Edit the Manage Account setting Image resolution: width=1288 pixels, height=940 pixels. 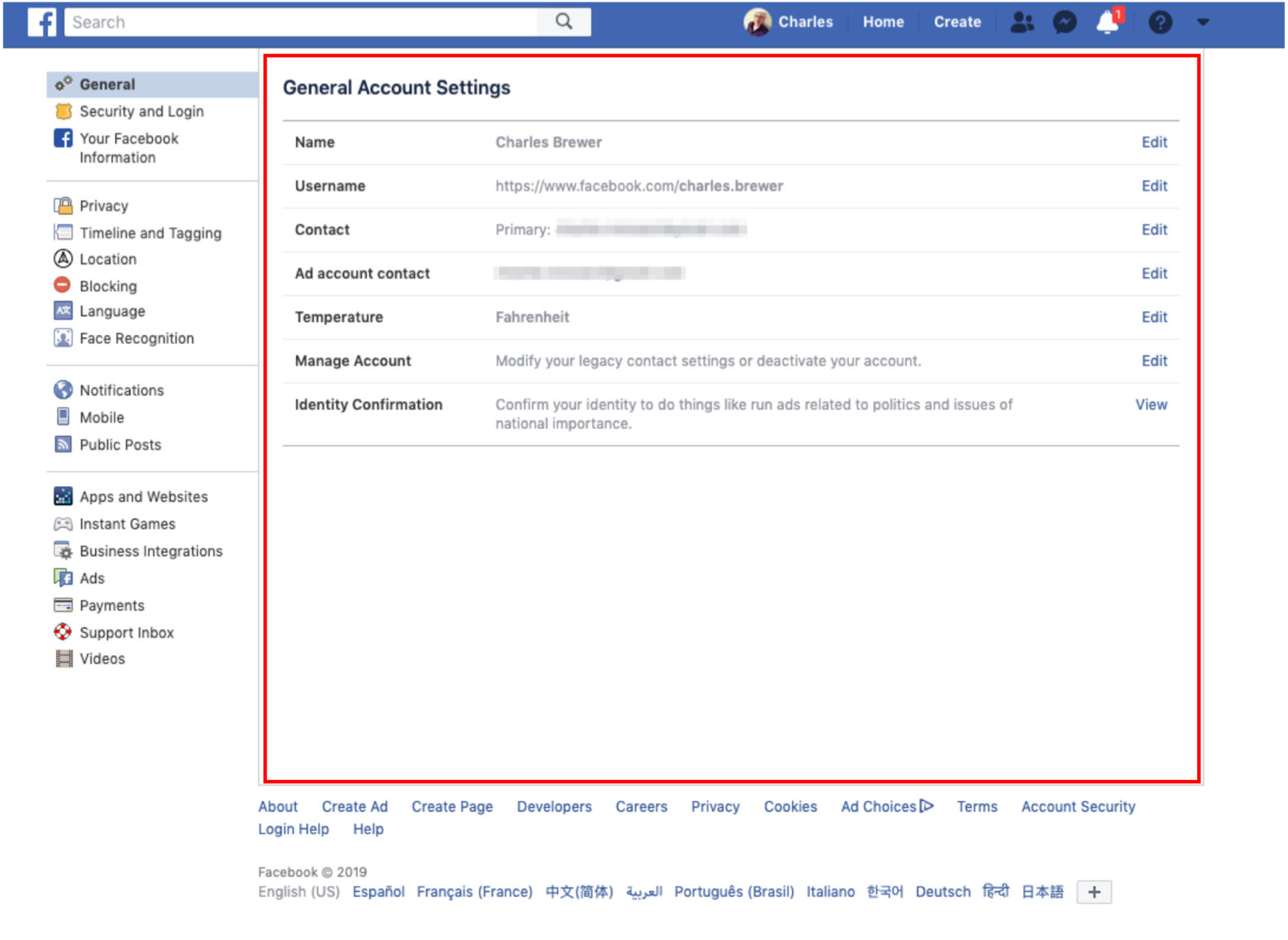click(x=1154, y=361)
